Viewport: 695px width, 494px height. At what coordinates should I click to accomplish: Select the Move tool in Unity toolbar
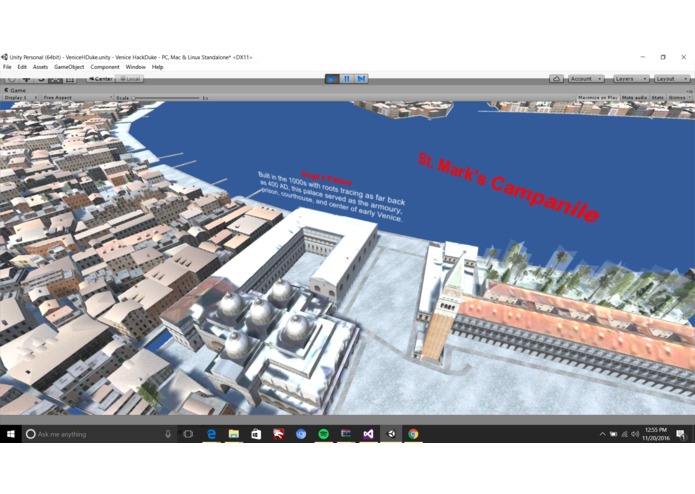[x=27, y=79]
